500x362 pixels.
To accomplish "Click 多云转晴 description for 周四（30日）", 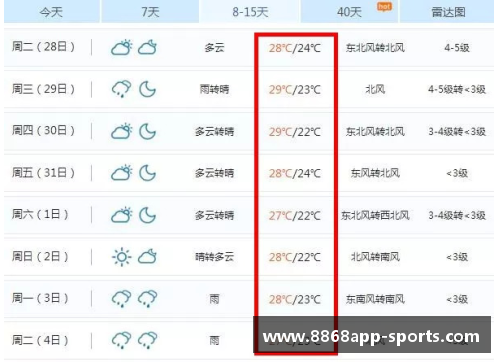I will click(x=214, y=131).
